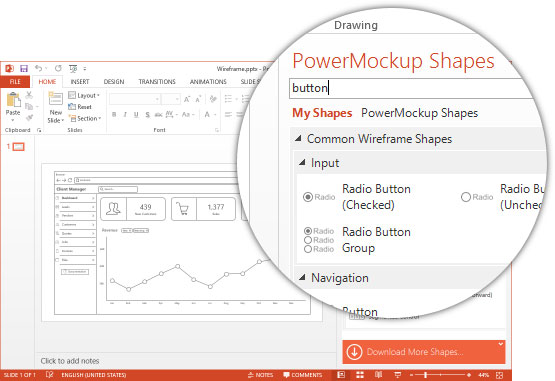Open the Customize Quick Access Toolbar dropdown

pos(85,69)
